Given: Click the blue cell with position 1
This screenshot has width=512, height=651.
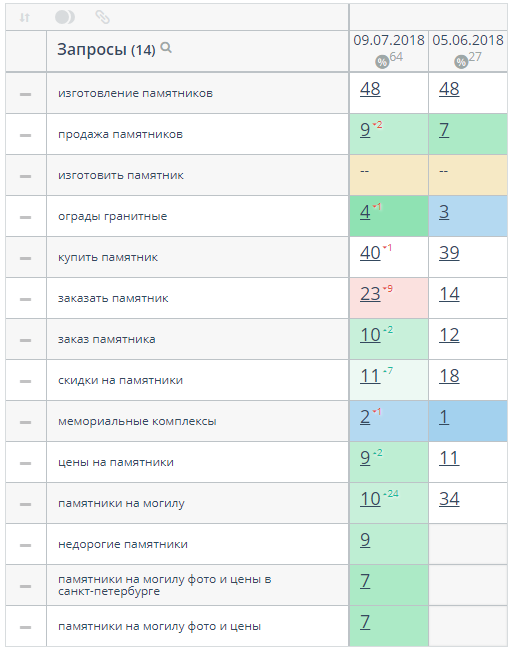Looking at the screenshot, I should coord(468,421).
